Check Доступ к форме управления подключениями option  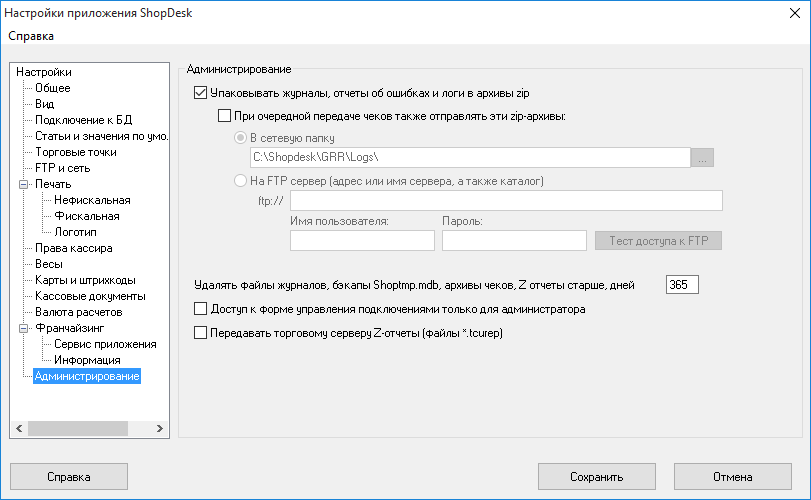coord(200,309)
